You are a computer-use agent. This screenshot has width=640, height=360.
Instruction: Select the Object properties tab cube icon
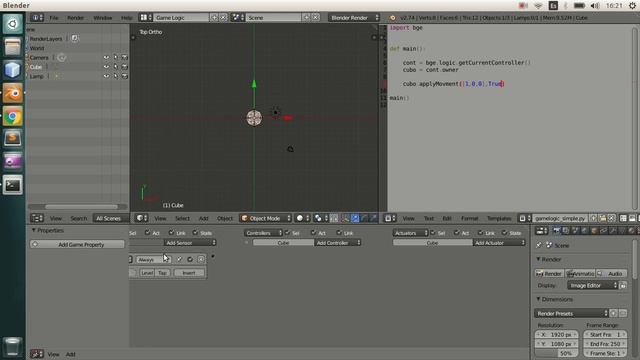[594, 231]
